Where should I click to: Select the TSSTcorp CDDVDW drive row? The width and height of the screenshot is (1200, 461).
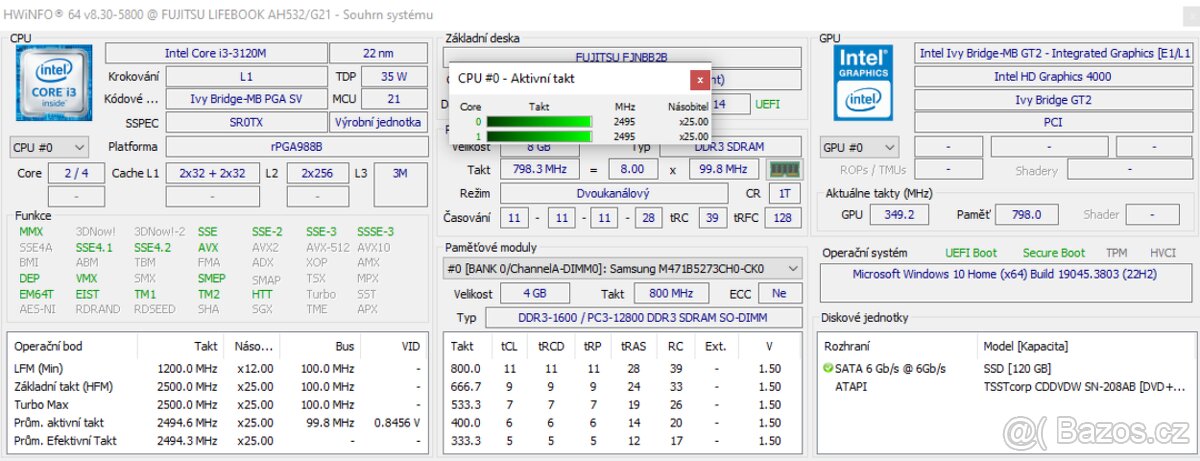tap(1004, 386)
